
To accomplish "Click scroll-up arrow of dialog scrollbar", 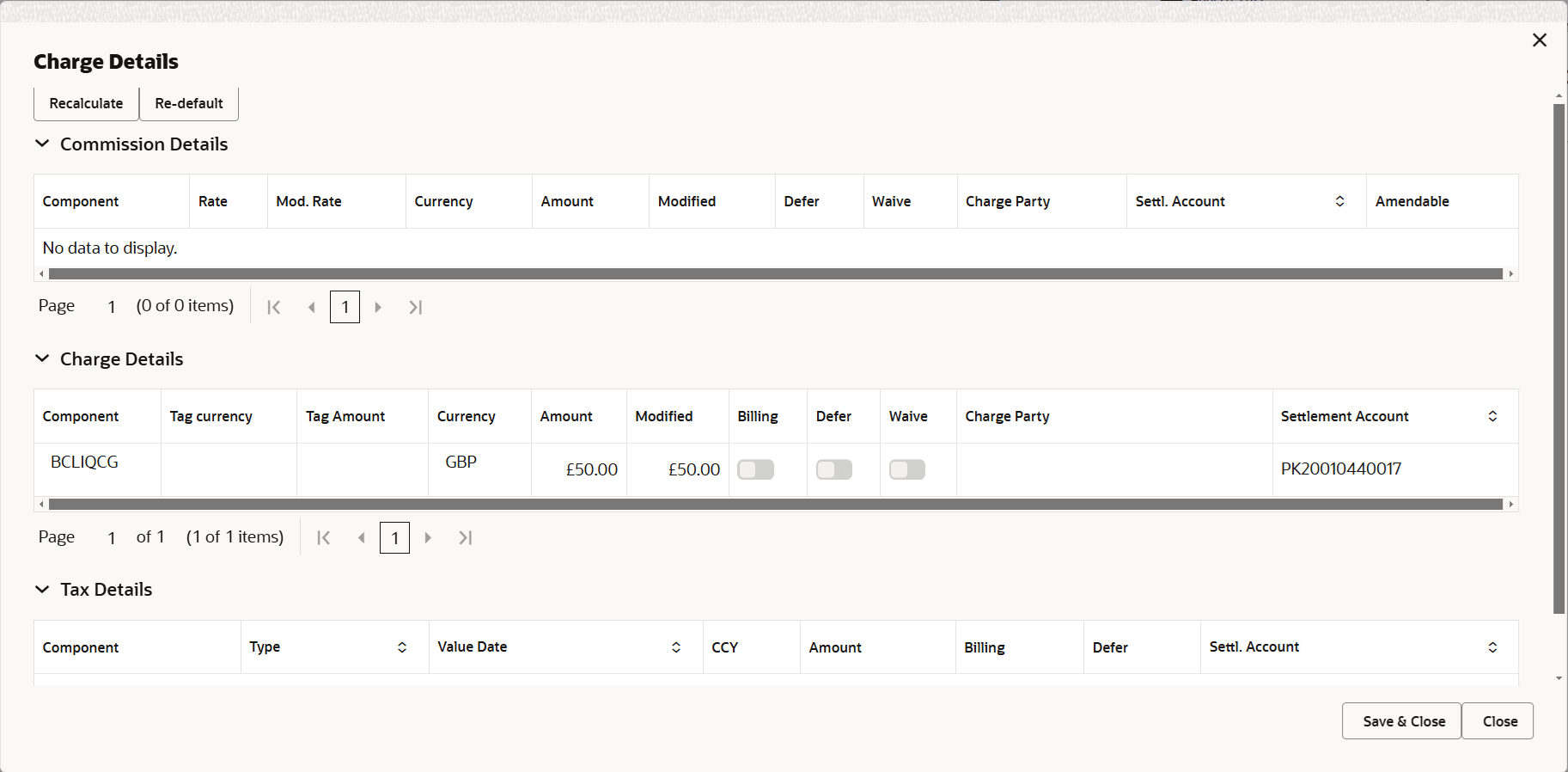I will (1559, 95).
